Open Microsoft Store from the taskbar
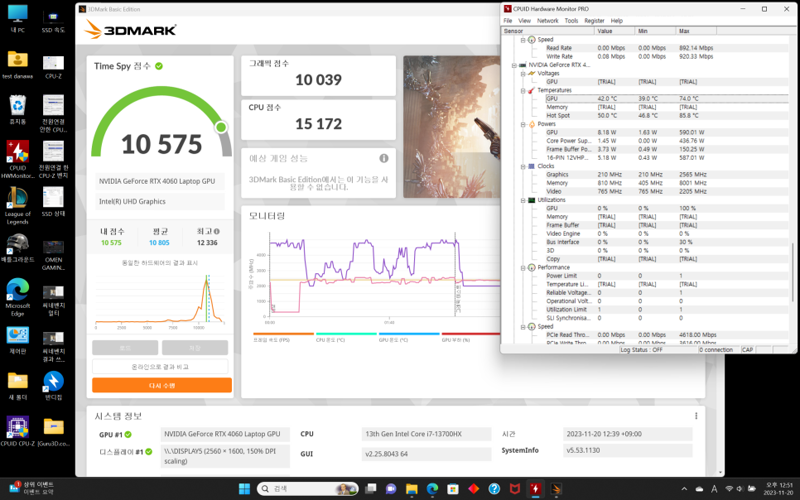The height and width of the screenshot is (500, 800). tap(453, 489)
